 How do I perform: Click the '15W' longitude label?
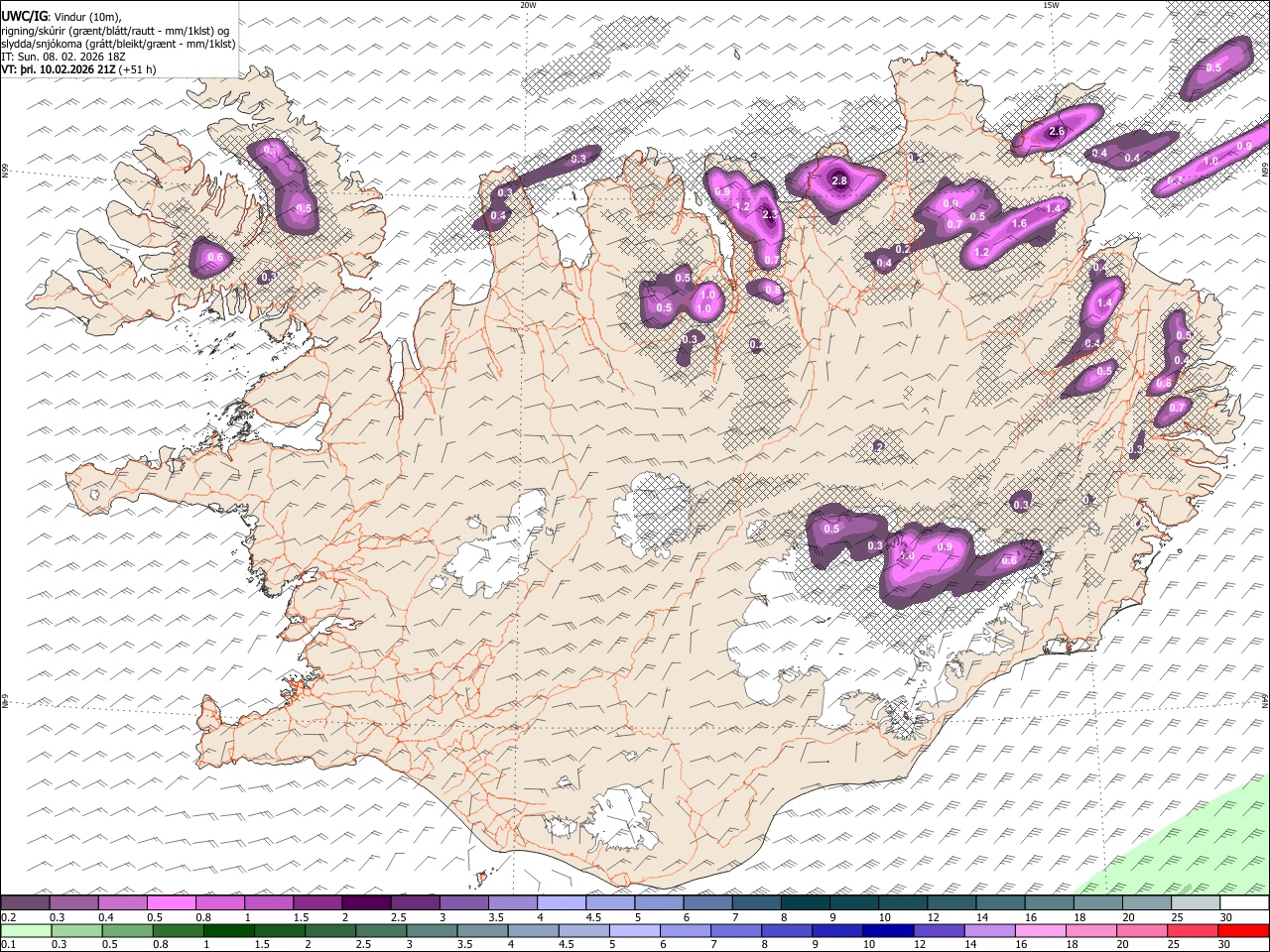[1051, 5]
